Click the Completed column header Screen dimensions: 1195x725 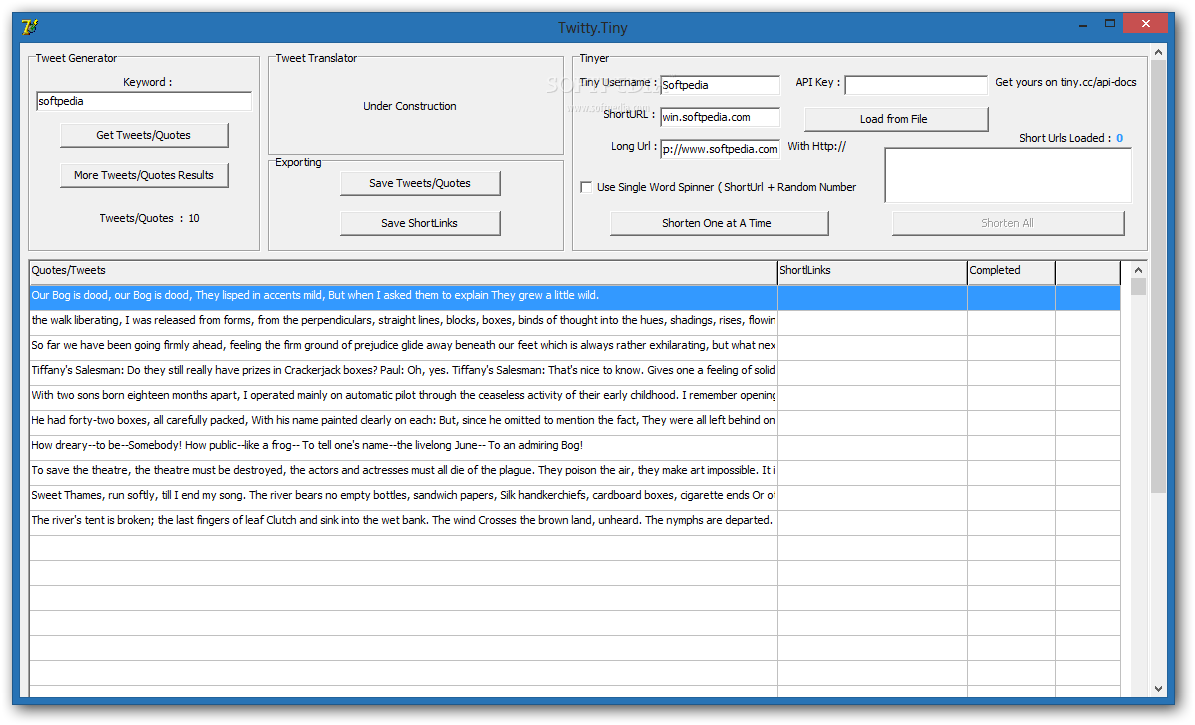1011,271
